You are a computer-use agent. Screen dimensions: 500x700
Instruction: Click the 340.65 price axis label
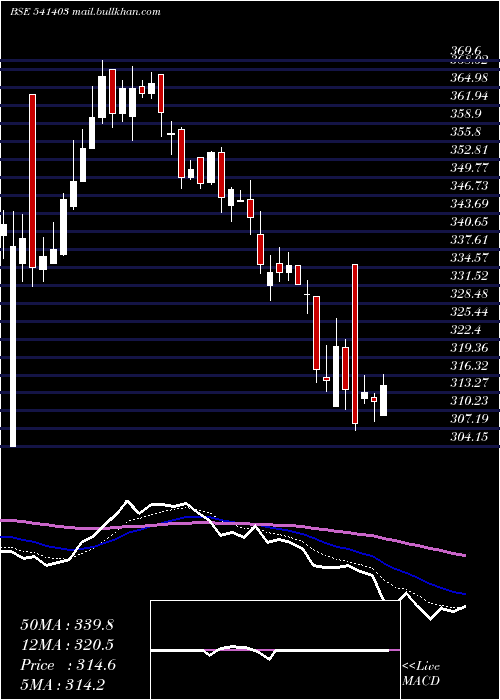coord(469,222)
